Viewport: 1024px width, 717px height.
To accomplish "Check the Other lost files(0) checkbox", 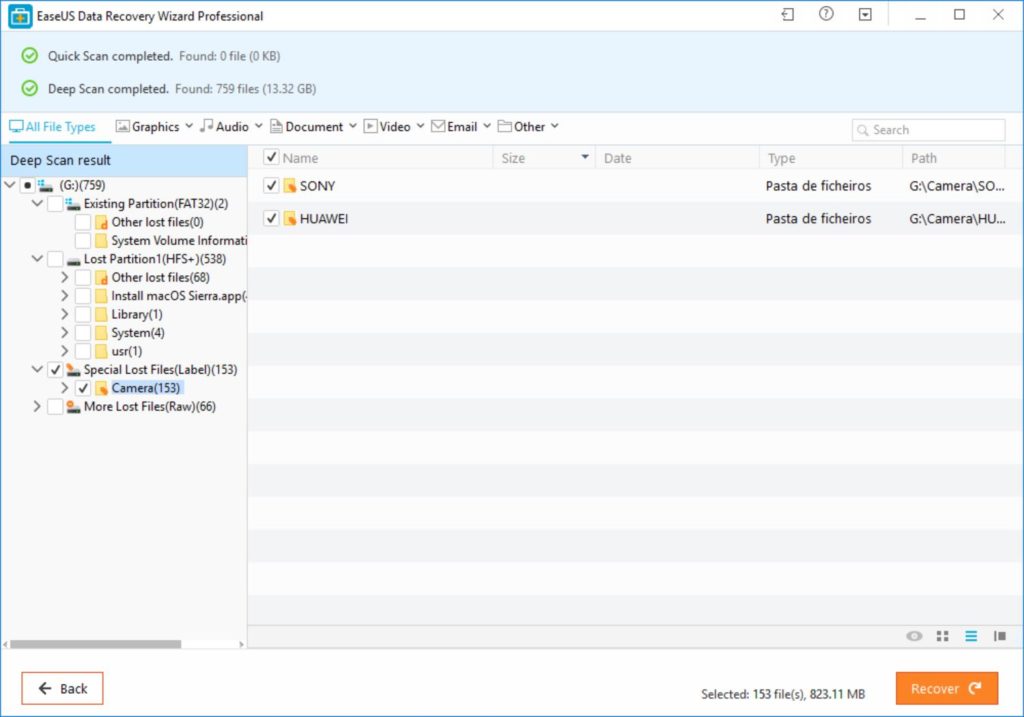I will [83, 222].
